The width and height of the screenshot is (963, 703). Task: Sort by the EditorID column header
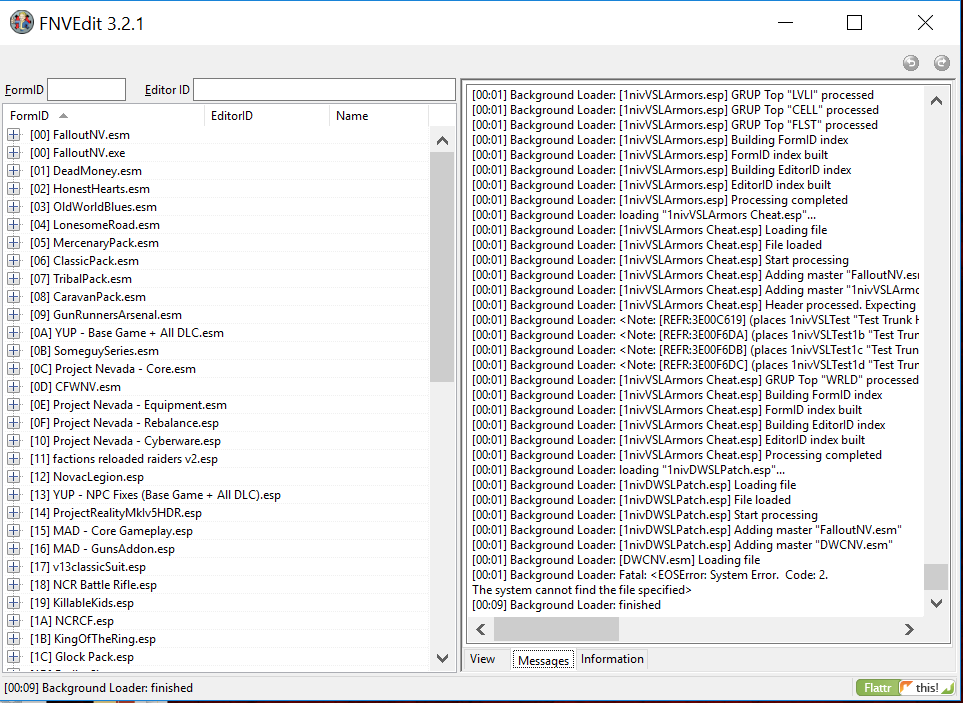(267, 115)
